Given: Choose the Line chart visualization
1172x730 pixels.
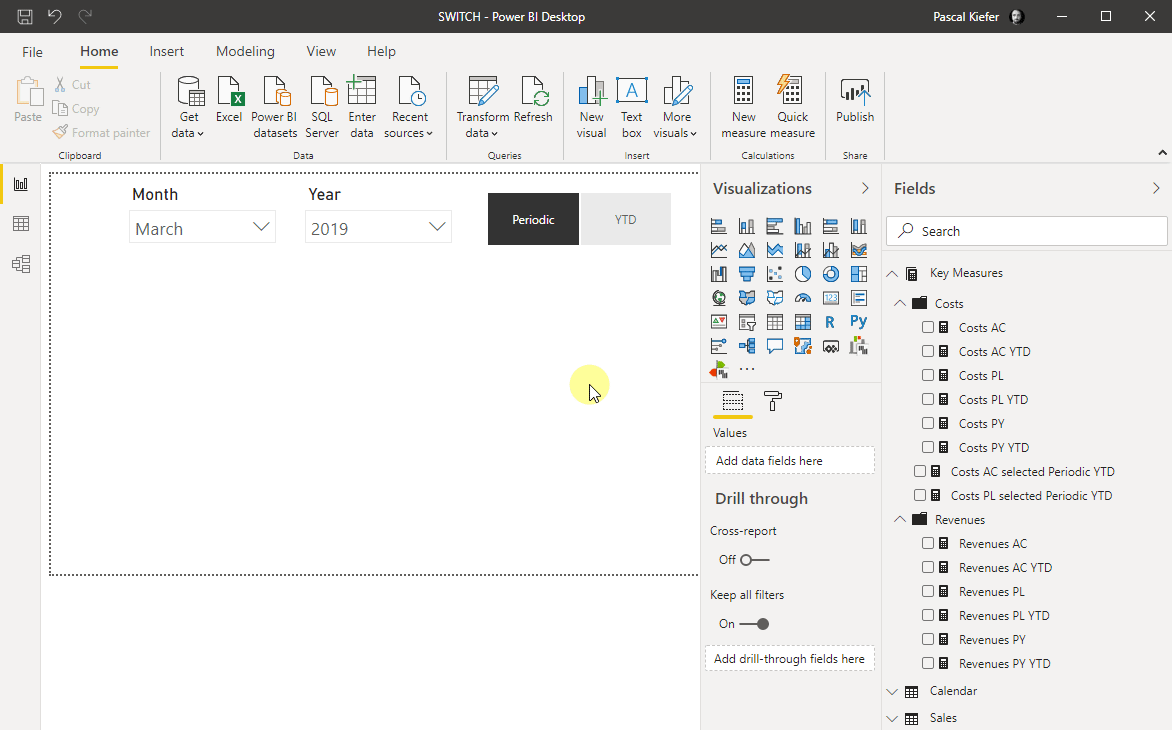Looking at the screenshot, I should [719, 250].
